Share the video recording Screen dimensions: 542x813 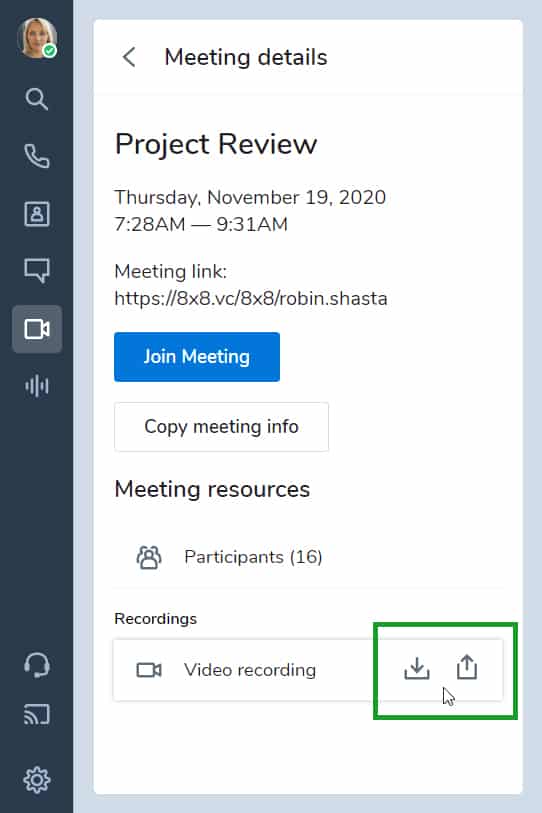tap(467, 667)
